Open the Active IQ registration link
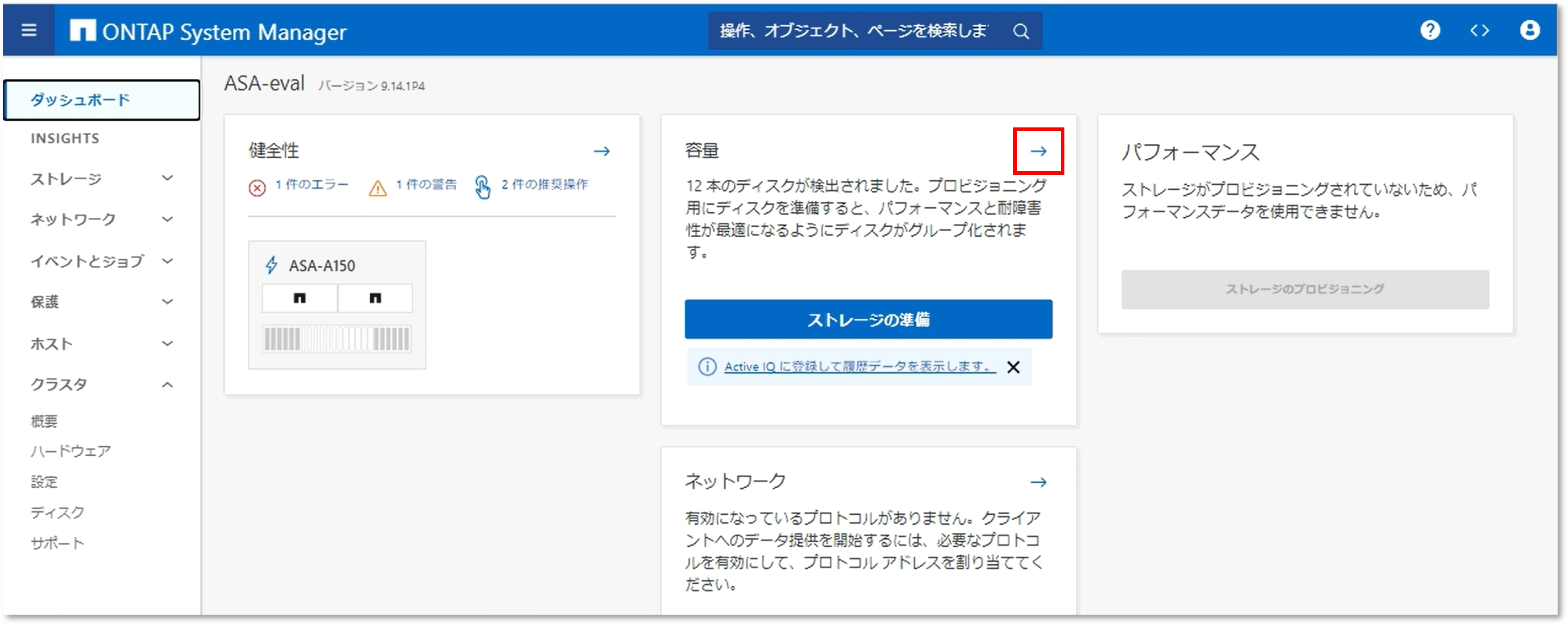 [859, 366]
